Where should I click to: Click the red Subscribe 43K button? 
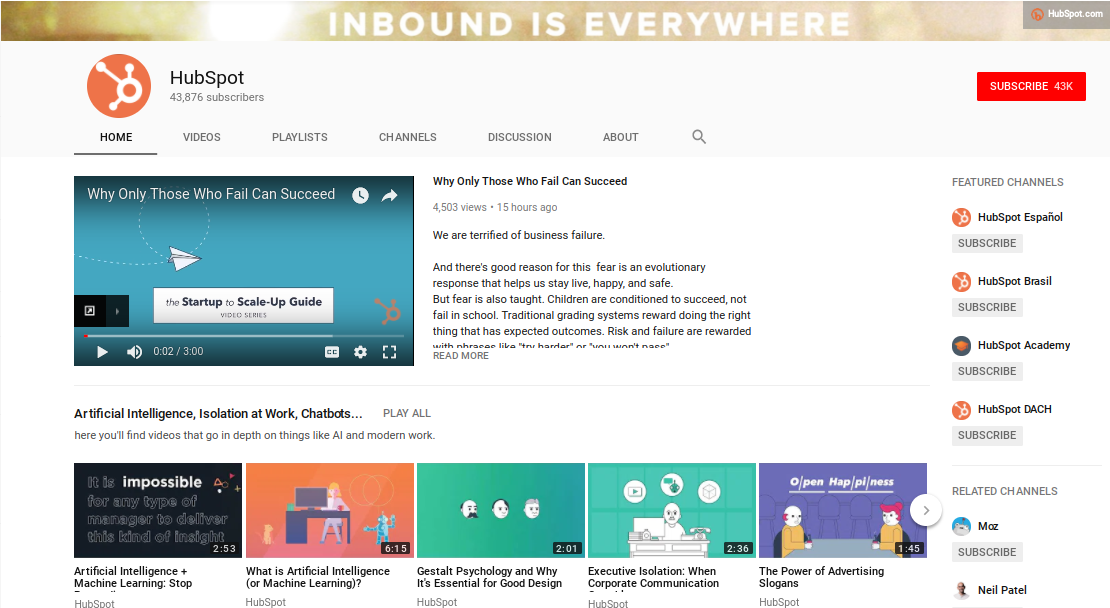pos(1031,86)
